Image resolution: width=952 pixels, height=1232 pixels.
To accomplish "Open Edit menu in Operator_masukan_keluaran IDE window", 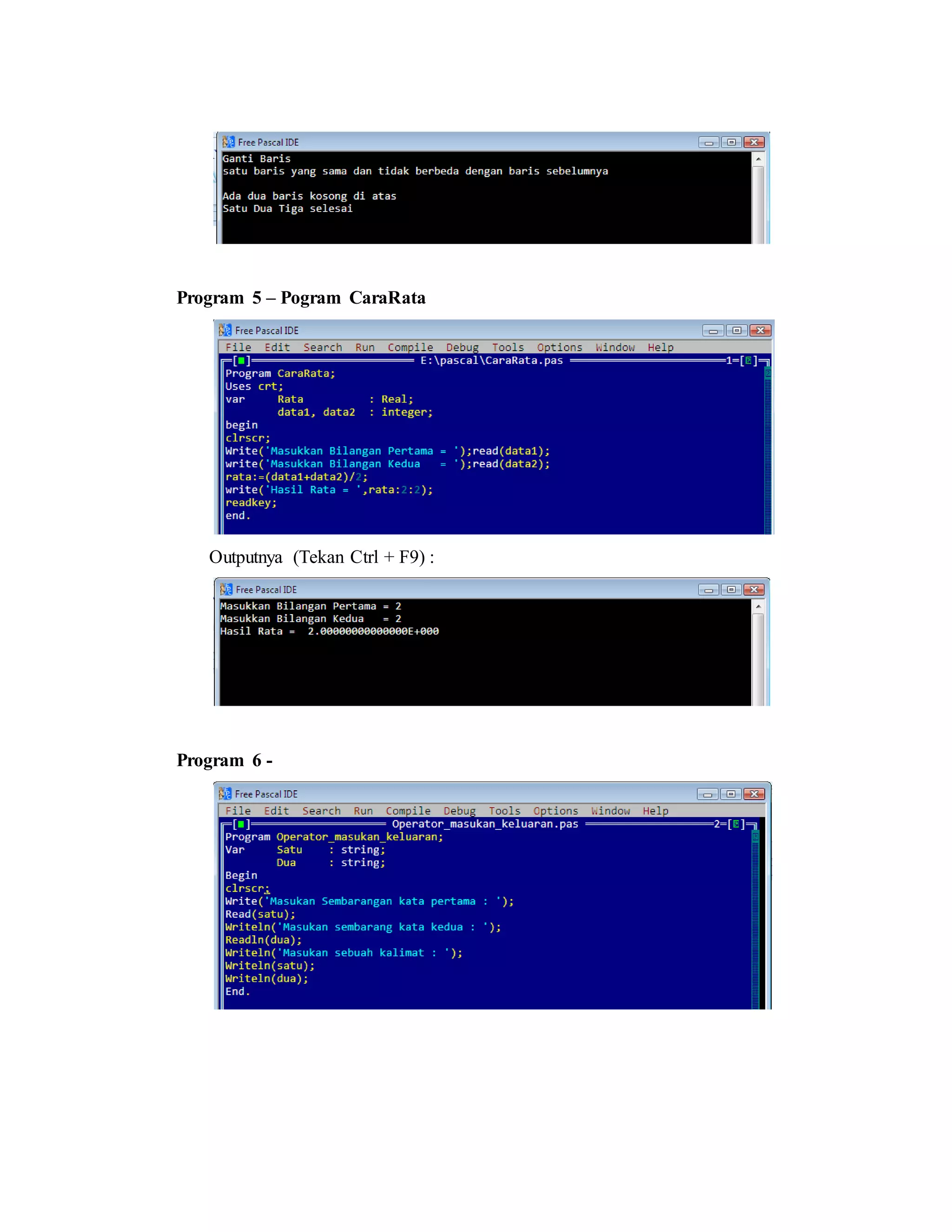I will click(277, 811).
